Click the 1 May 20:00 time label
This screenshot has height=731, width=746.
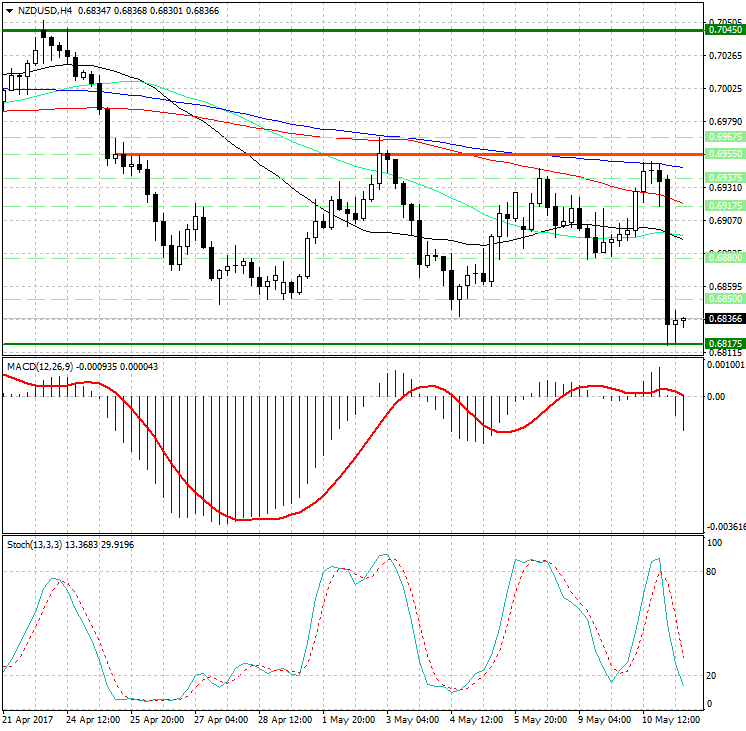click(x=351, y=719)
